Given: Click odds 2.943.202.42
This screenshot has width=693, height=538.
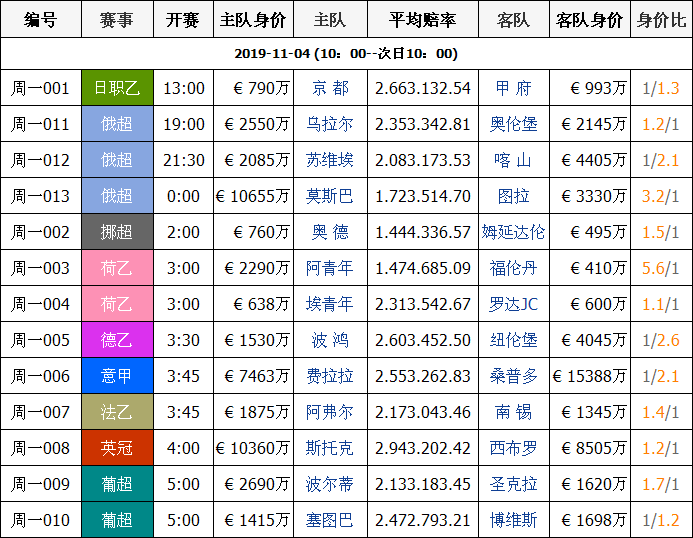Looking at the screenshot, I should tap(423, 448).
